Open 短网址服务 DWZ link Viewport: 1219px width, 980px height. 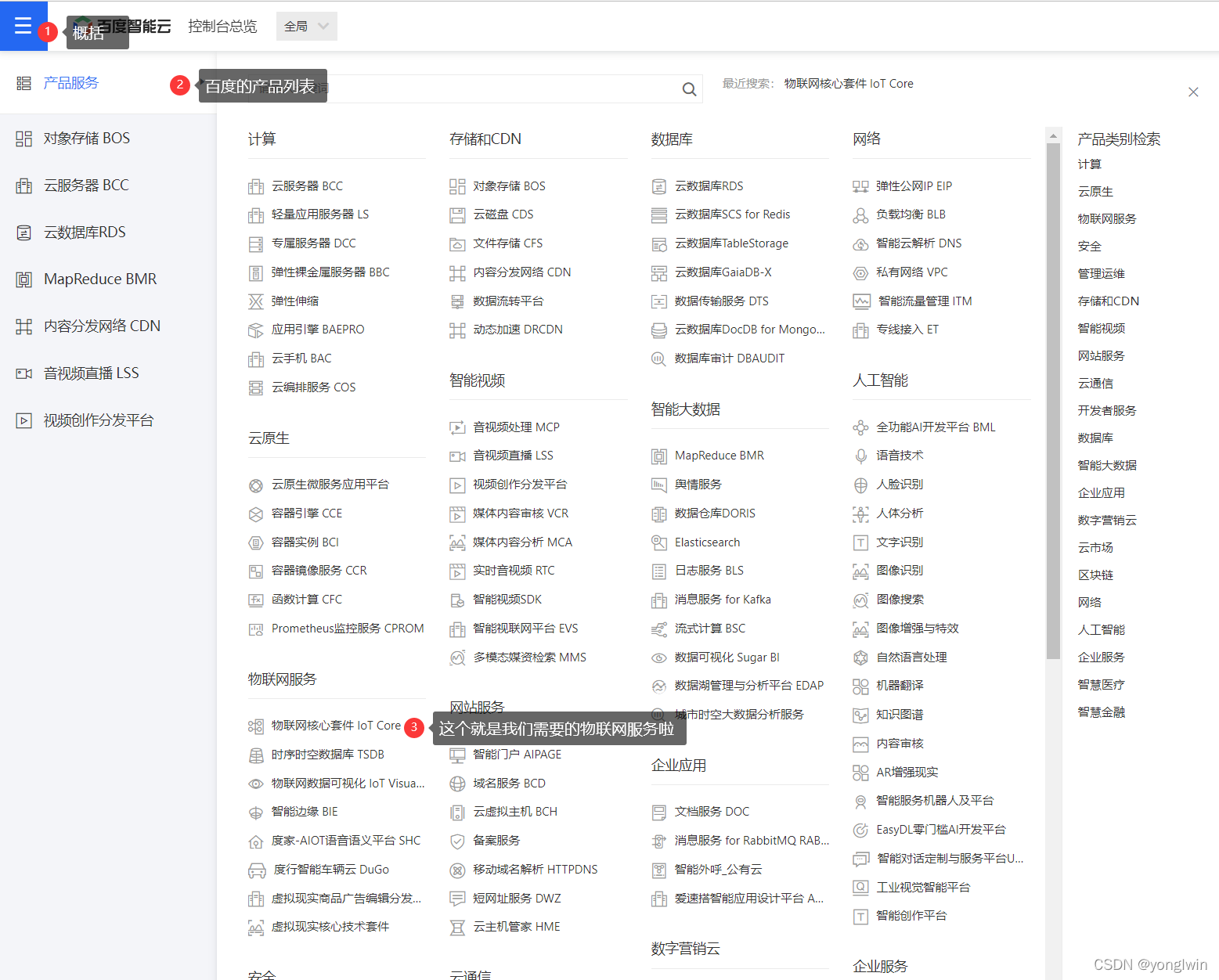pos(518,899)
